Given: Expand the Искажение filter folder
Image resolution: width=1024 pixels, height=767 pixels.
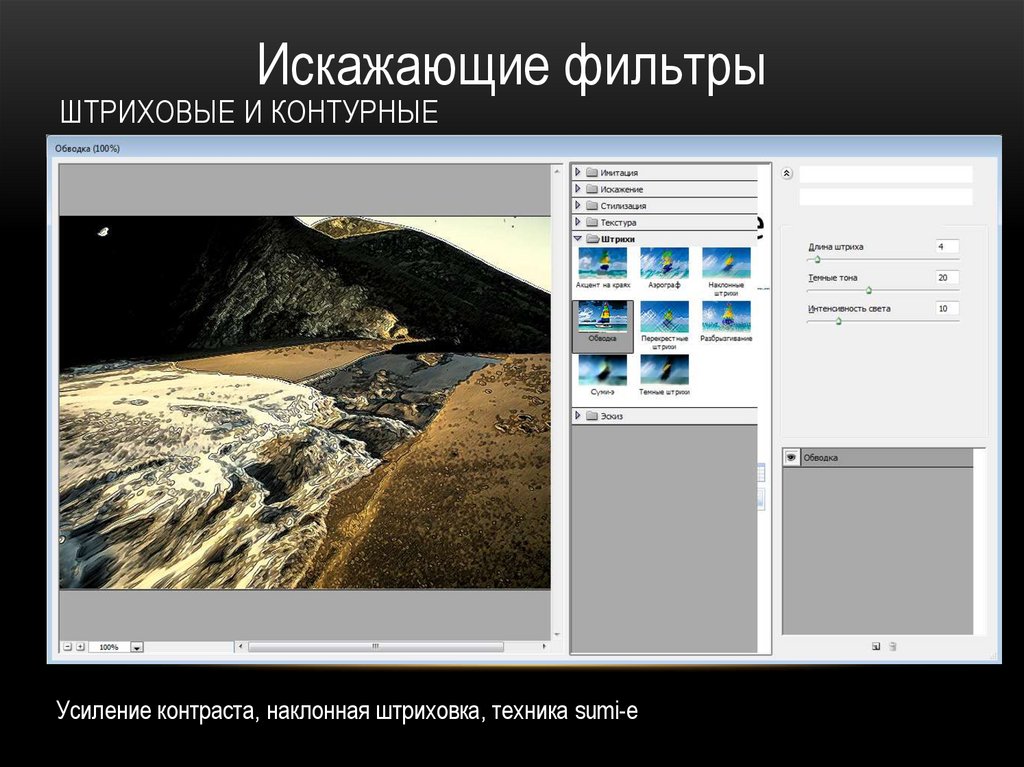Looking at the screenshot, I should point(578,189).
